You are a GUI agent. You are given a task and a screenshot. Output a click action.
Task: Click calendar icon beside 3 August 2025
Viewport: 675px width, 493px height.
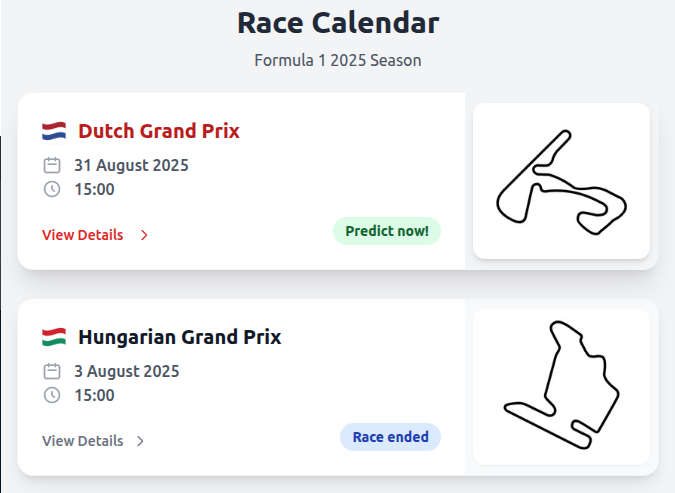(x=52, y=371)
